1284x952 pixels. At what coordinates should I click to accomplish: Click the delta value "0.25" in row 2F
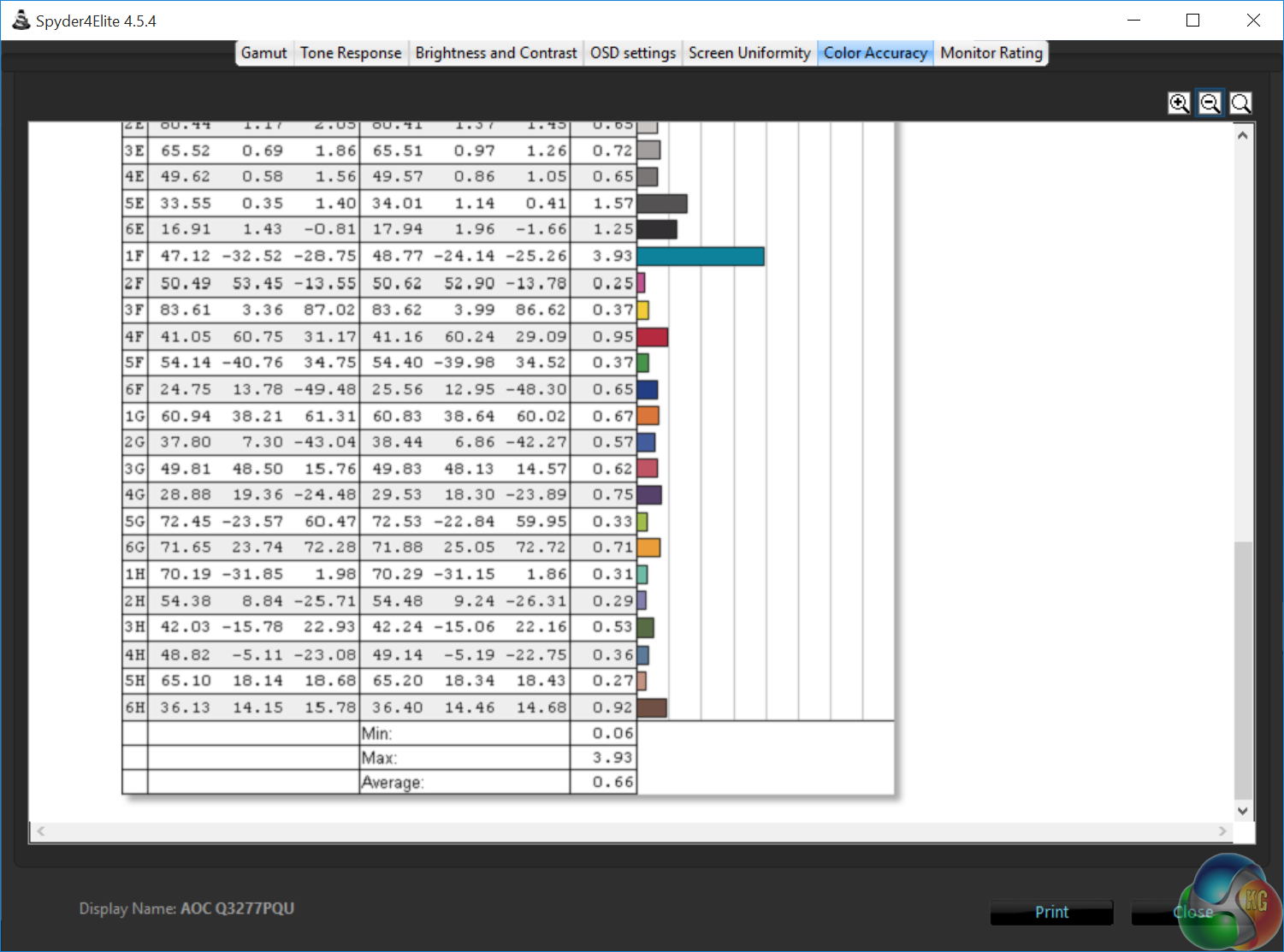[612, 283]
